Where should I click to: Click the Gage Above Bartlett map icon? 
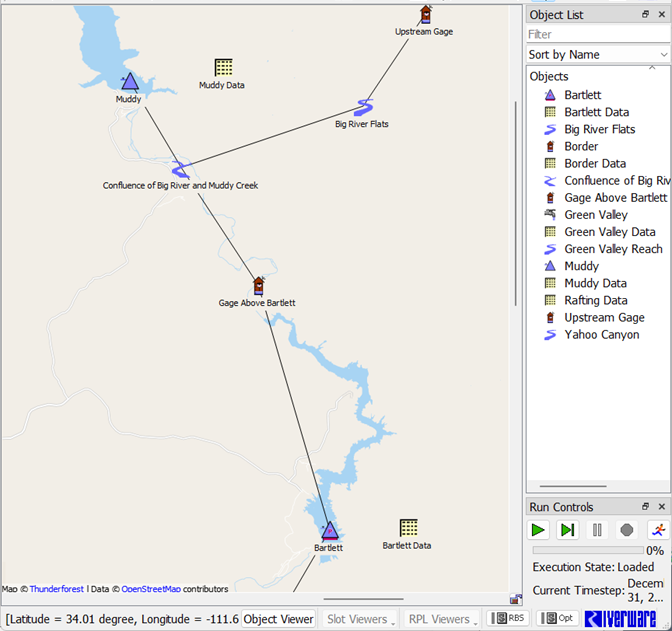tap(258, 286)
